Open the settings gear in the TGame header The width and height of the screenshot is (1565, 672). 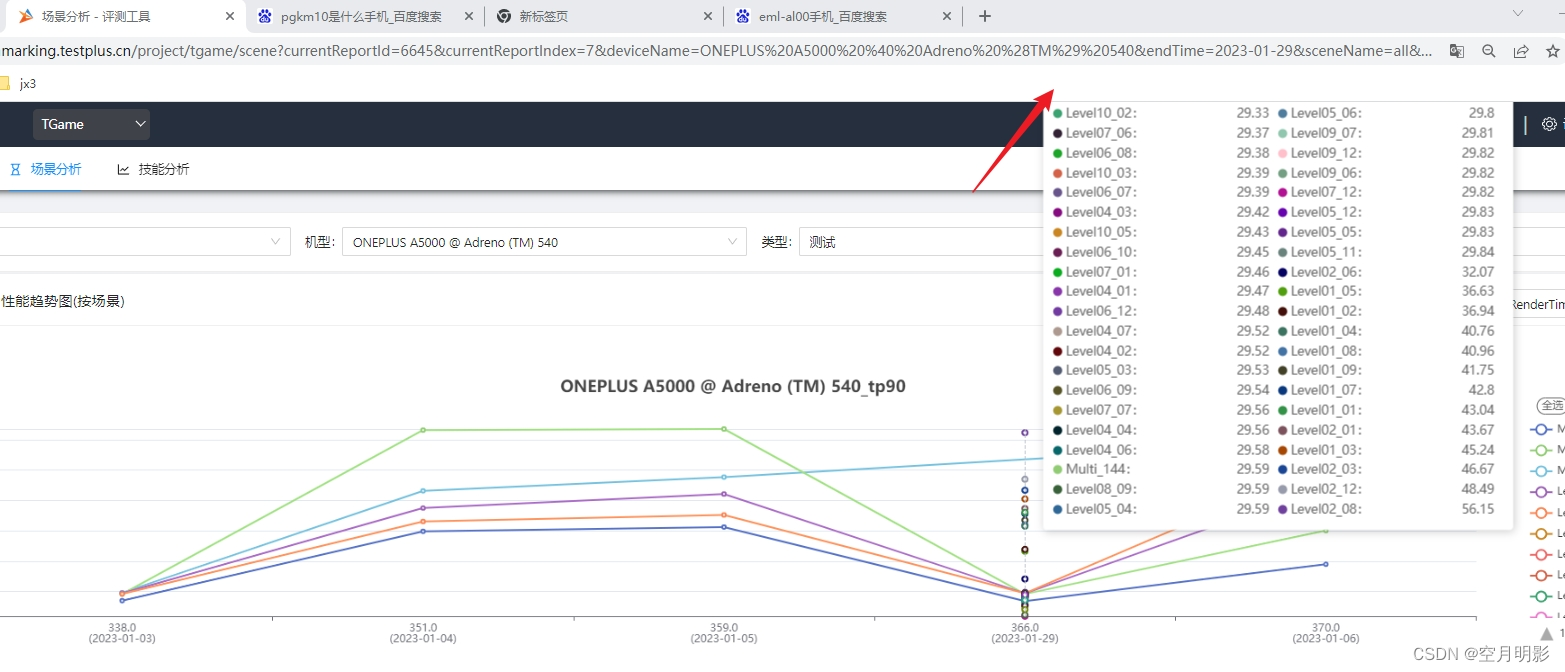coord(1549,124)
